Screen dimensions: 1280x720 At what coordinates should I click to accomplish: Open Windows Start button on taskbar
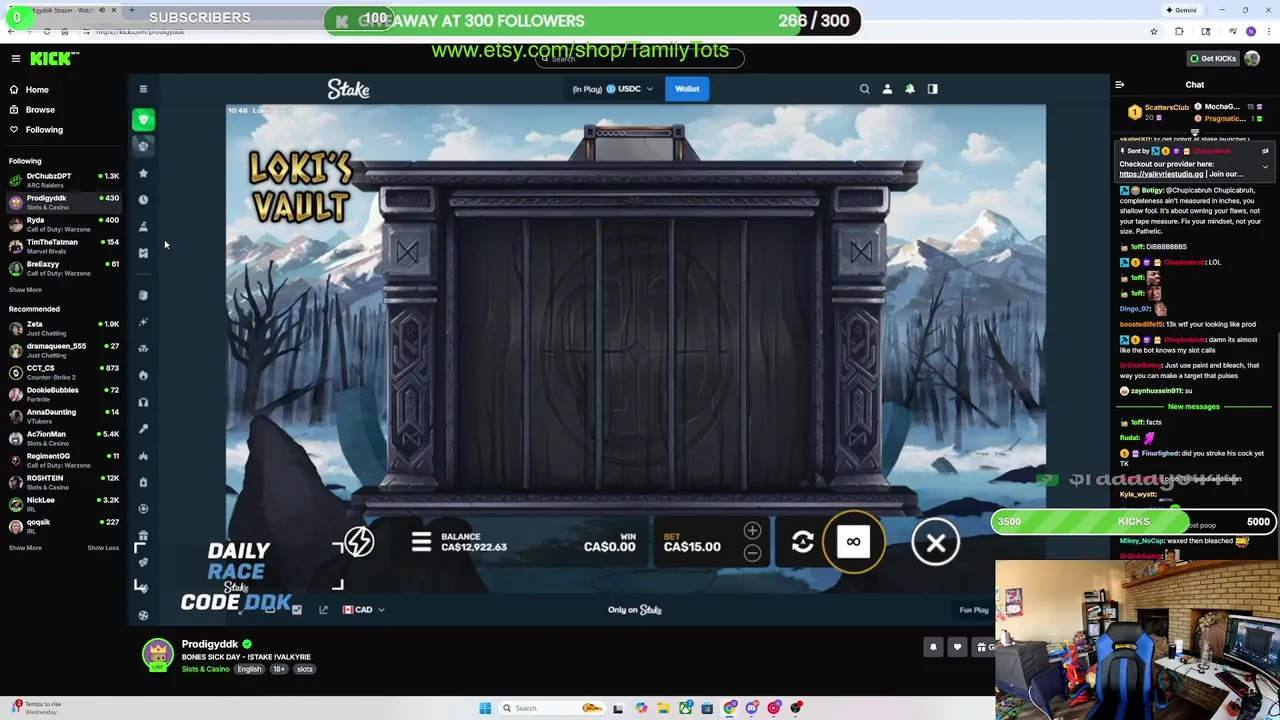[x=485, y=708]
